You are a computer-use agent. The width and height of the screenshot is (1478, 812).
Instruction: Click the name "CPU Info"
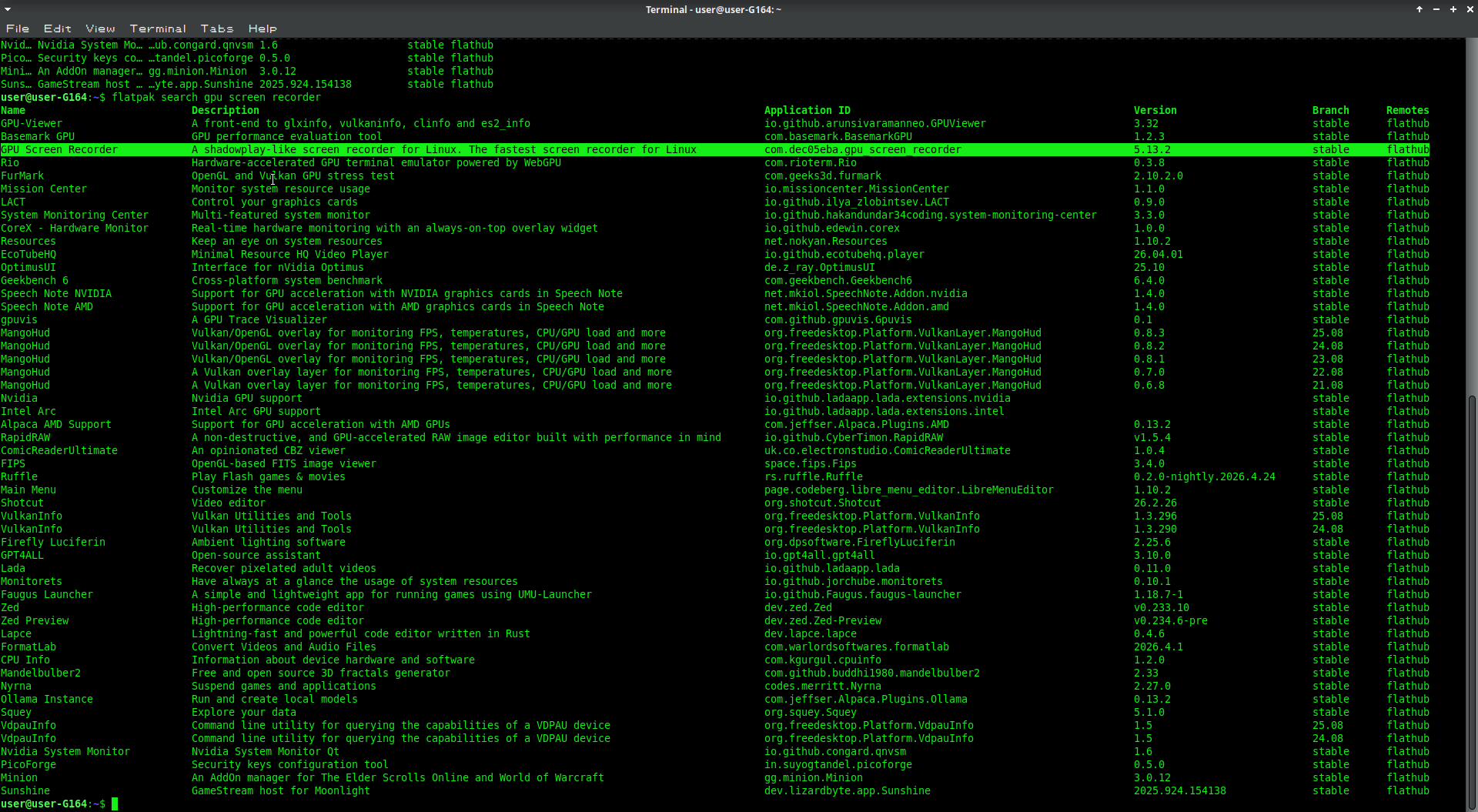pyautogui.click(x=25, y=660)
